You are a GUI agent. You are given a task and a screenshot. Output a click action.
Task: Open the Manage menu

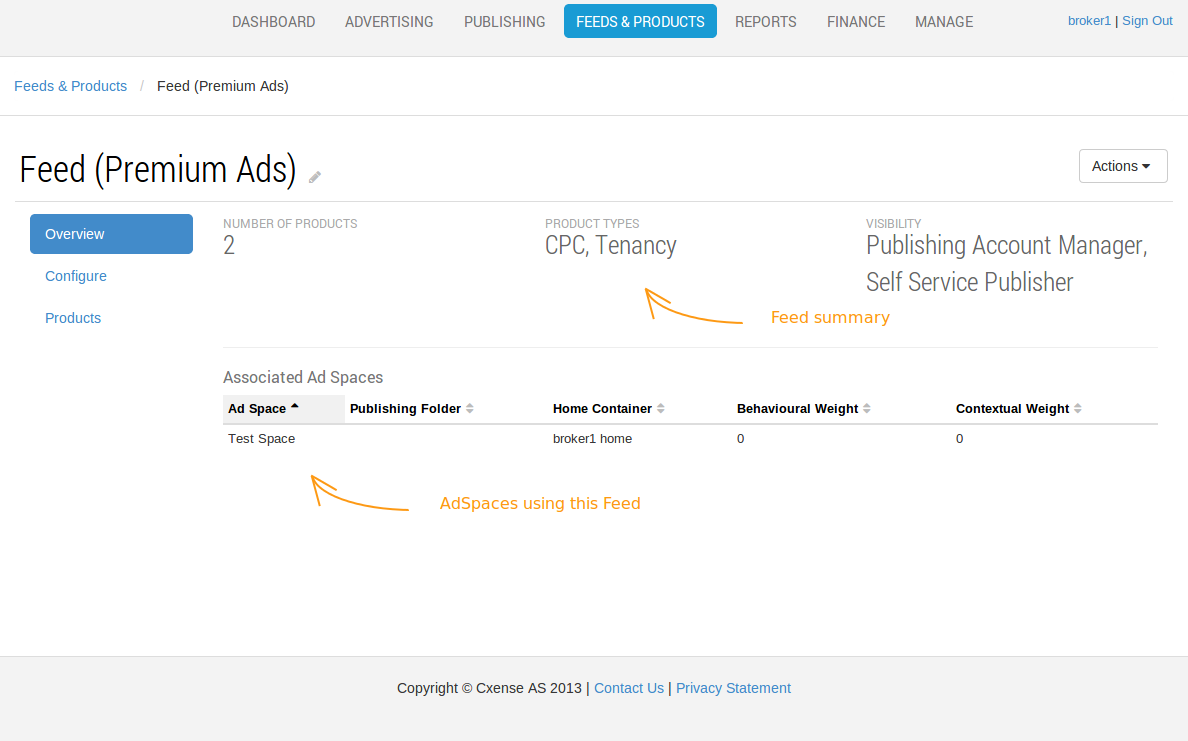(x=944, y=22)
